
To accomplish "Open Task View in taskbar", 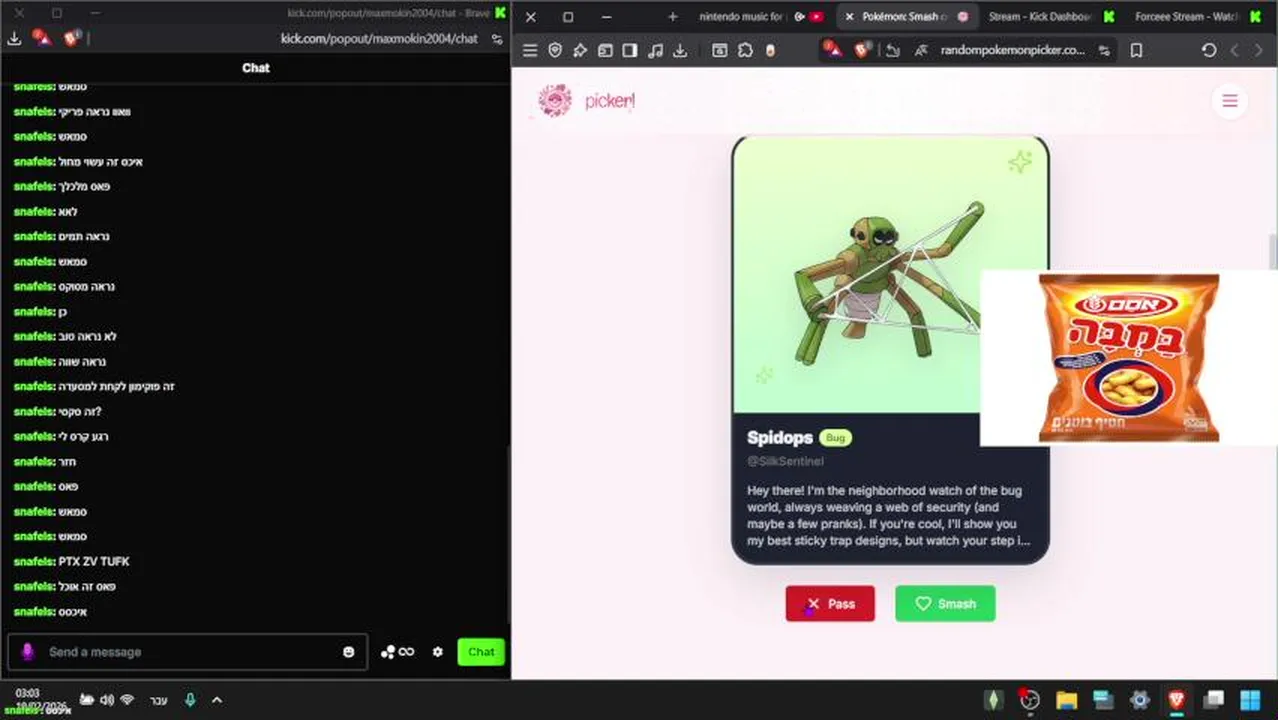I will click(1213, 700).
